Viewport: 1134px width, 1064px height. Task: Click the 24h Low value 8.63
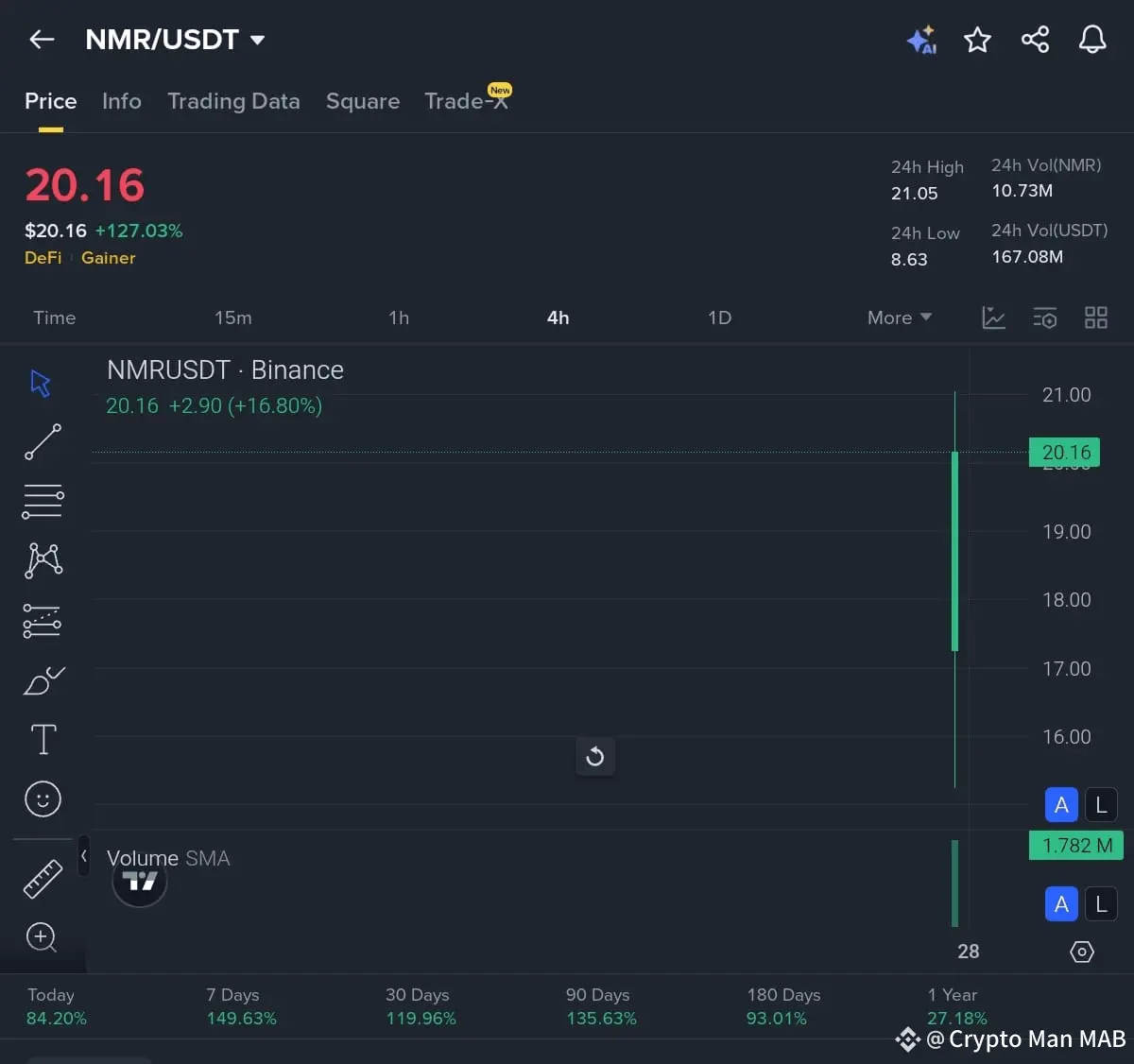tap(909, 260)
